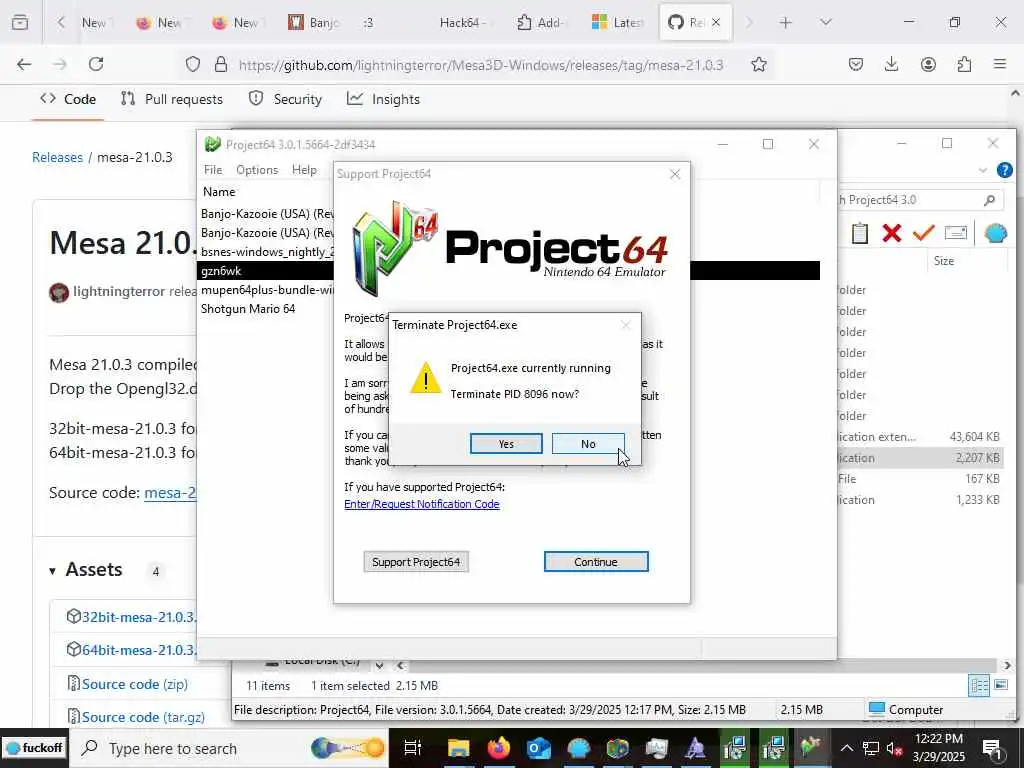Viewport: 1024px width, 768px height.
Task: Open a new browser tab with plus
Action: (x=786, y=23)
